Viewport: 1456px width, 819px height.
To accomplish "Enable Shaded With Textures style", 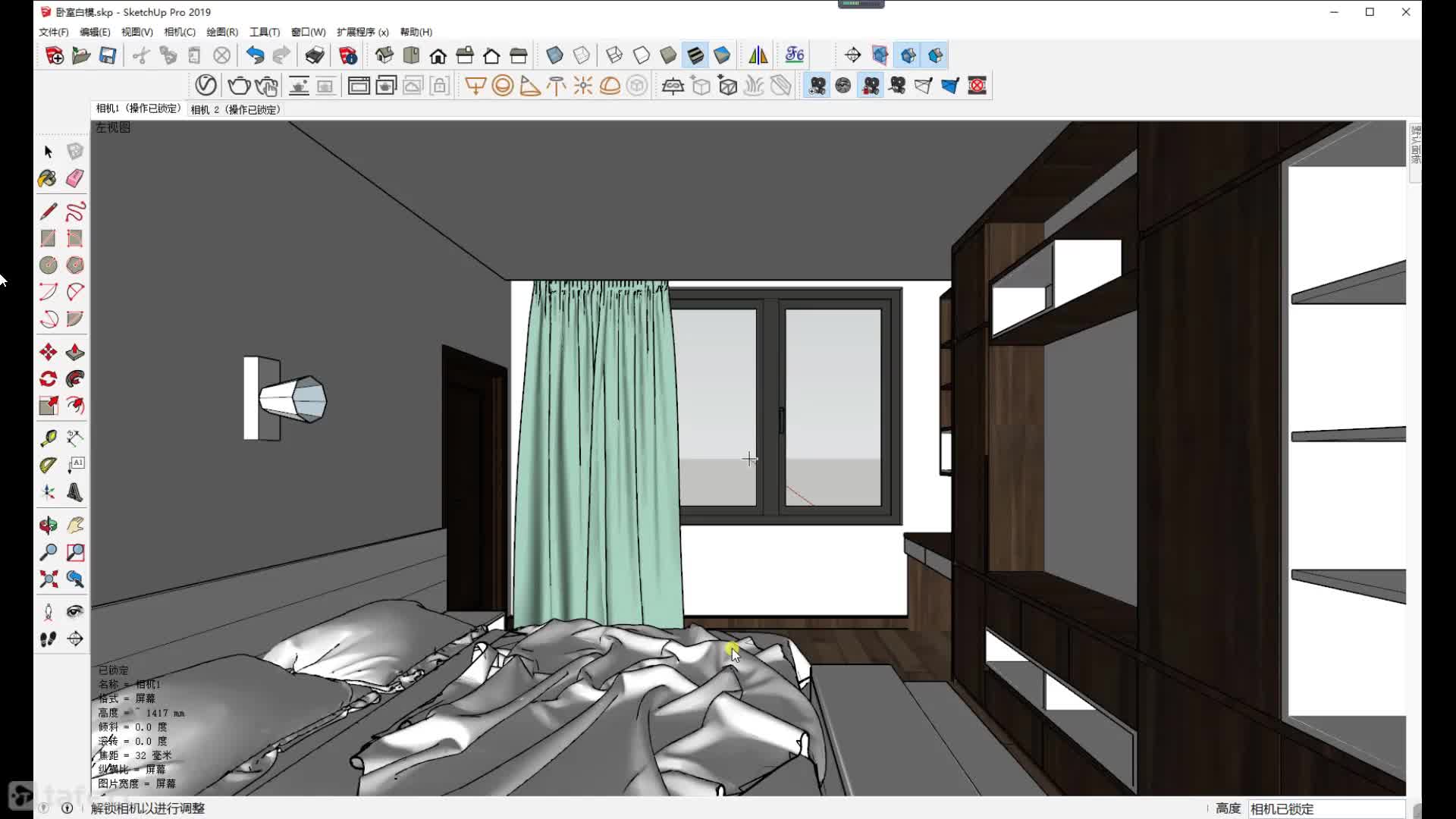I will [x=695, y=55].
